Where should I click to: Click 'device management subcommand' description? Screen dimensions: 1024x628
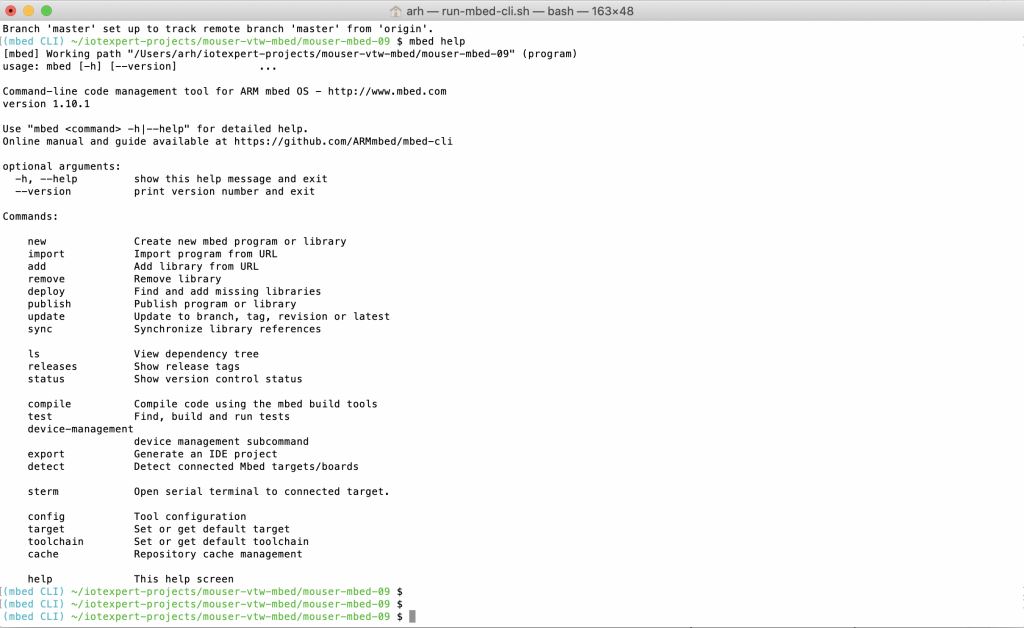(x=221, y=441)
